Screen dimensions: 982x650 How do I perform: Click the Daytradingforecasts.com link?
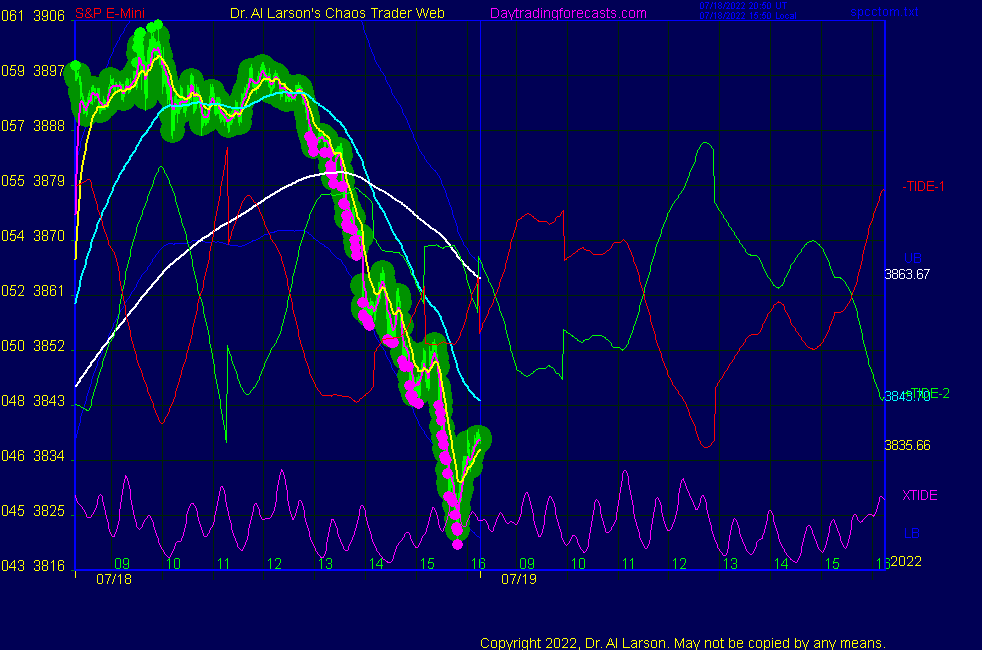(x=567, y=13)
